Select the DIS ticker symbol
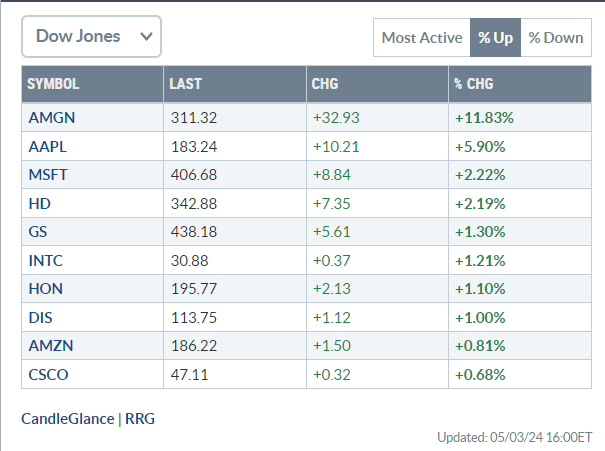 point(42,318)
